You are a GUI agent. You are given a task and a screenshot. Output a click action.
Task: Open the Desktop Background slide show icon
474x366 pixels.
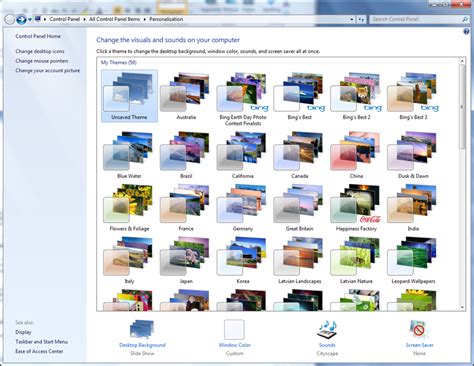(142, 329)
